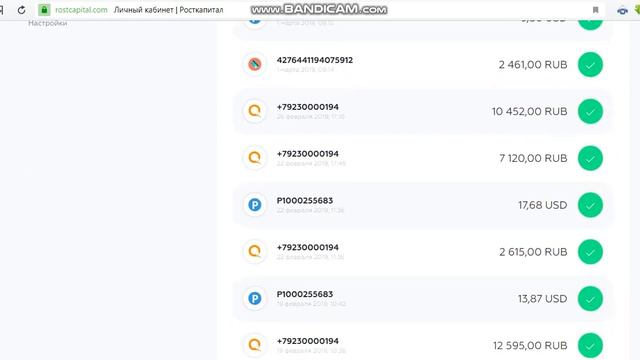Click the green secure lock icon

[x=44, y=10]
